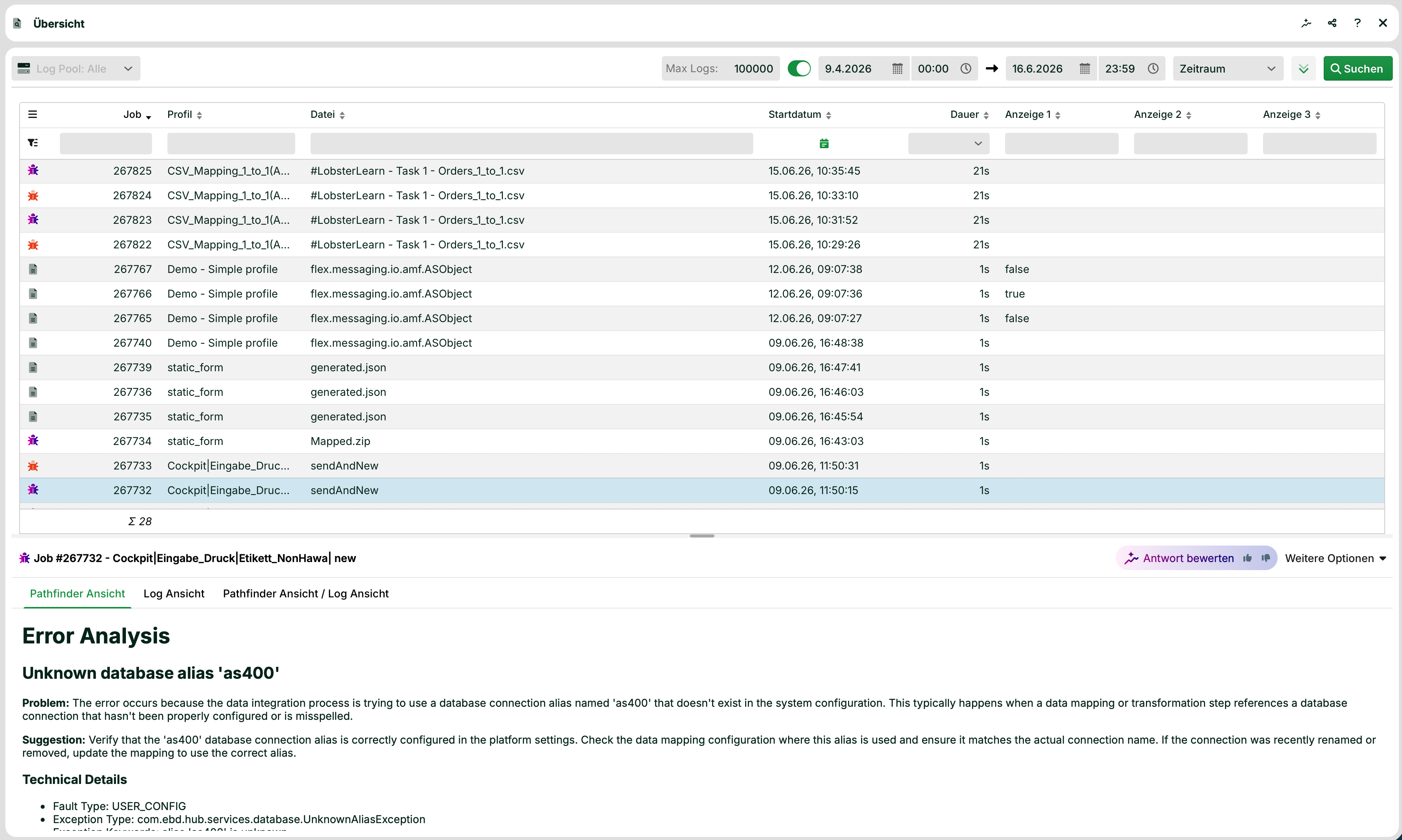The height and width of the screenshot is (840, 1402).
Task: Open the Zeitraum dropdown
Action: pyautogui.click(x=1228, y=68)
